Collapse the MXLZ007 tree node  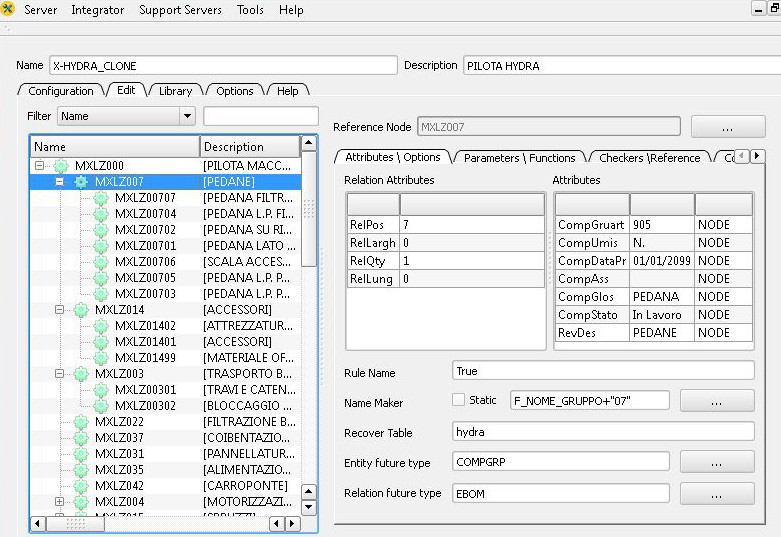click(59, 182)
